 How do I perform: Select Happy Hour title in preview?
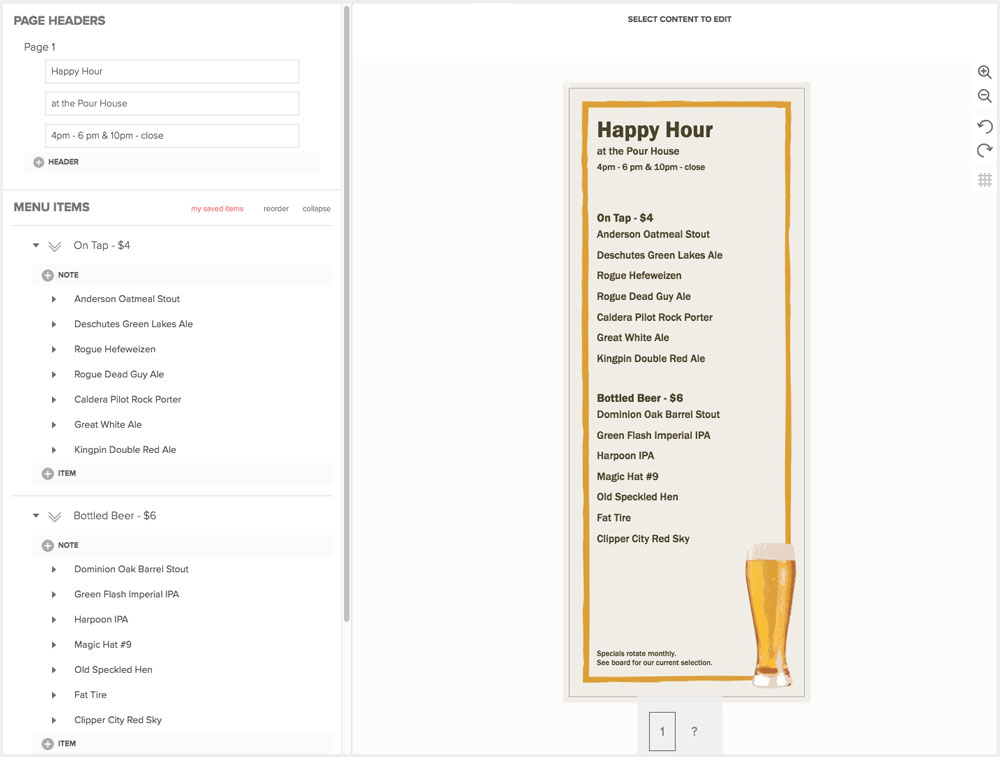tap(654, 129)
